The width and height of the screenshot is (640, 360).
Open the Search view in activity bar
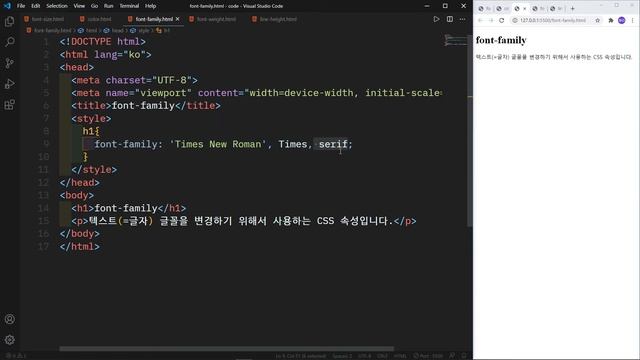click(x=9, y=42)
